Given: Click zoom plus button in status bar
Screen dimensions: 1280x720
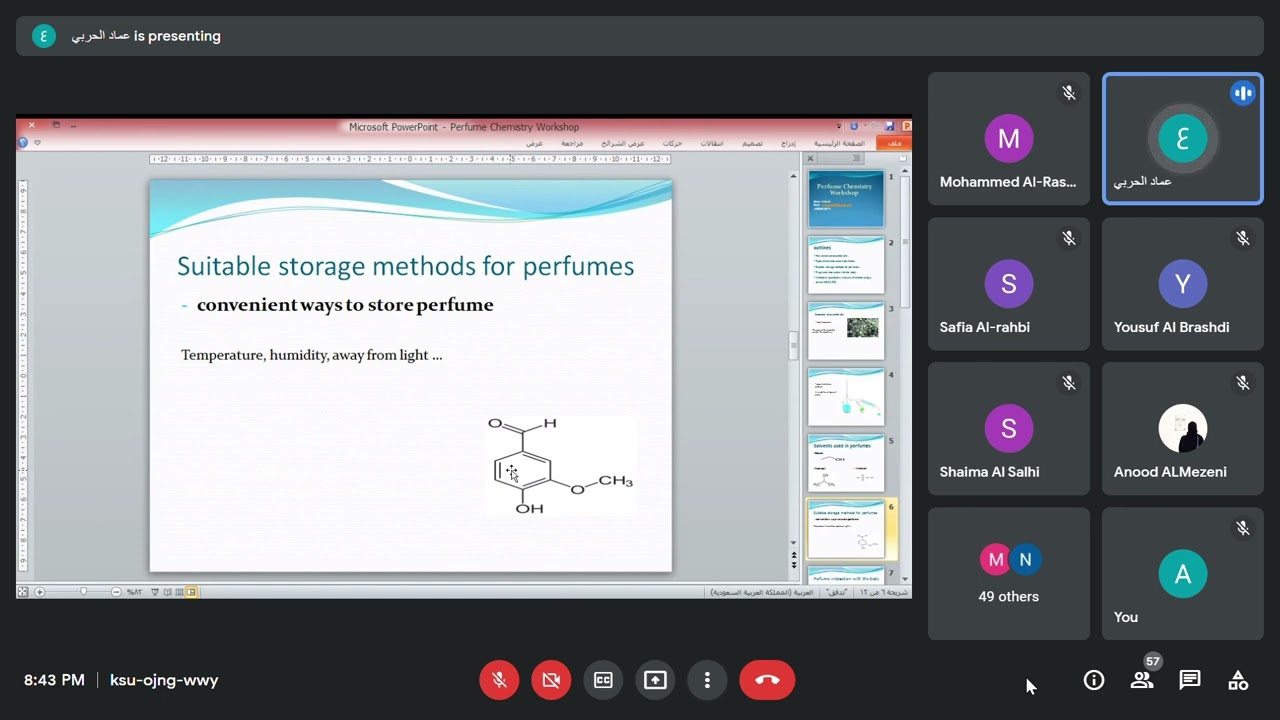Looking at the screenshot, I should pos(40,592).
